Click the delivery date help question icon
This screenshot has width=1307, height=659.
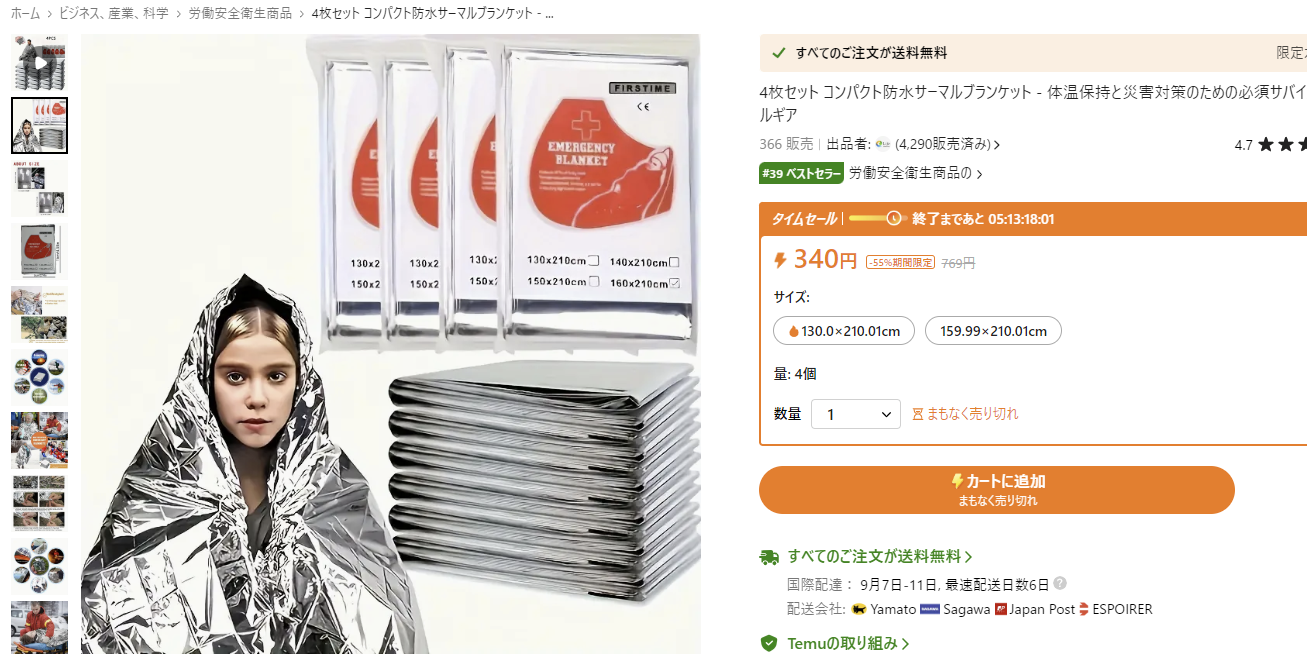click(x=1060, y=583)
